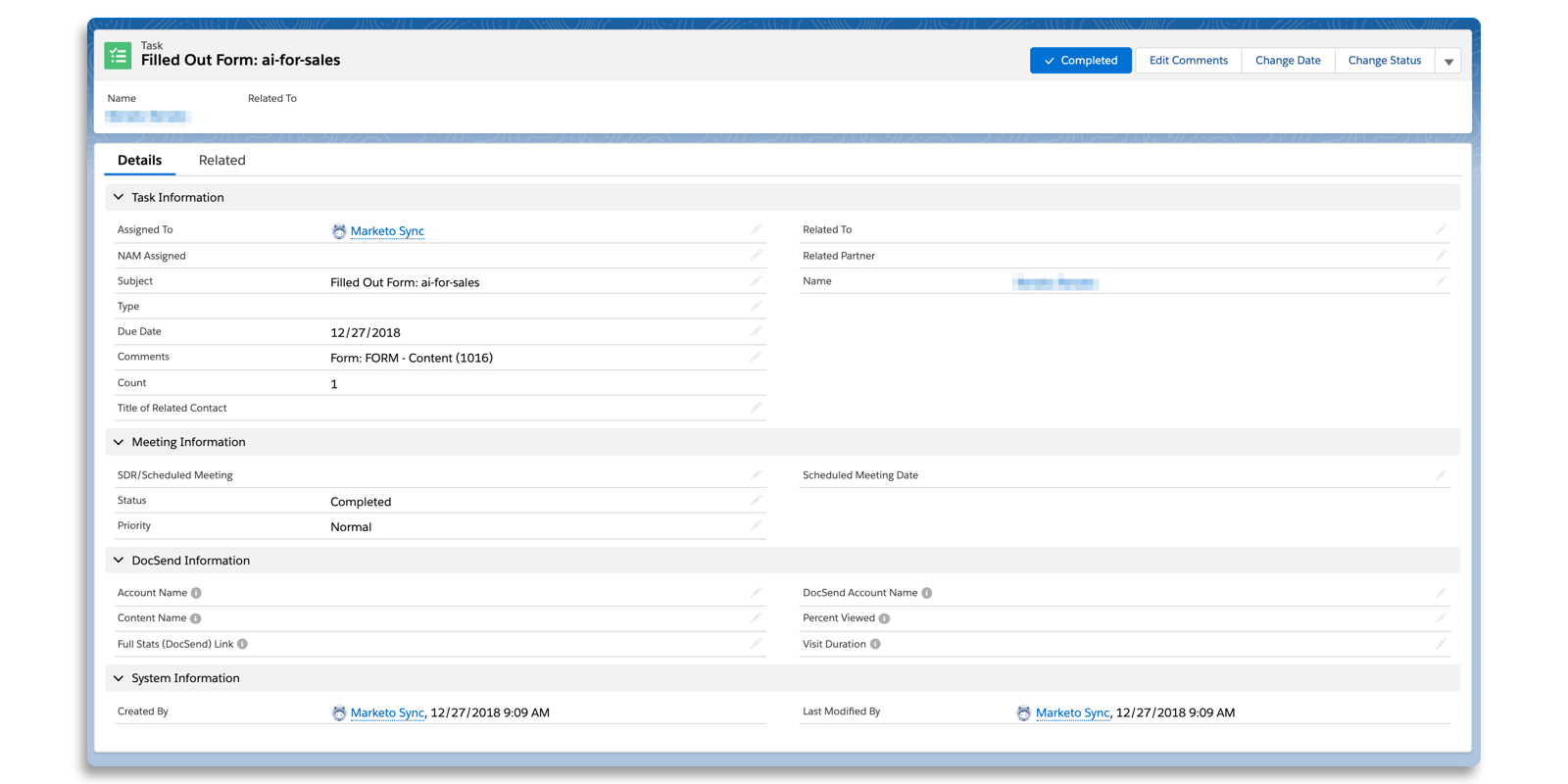Open Marketo Sync link in Last Modified By
This screenshot has width=1568, height=784.
[1072, 713]
